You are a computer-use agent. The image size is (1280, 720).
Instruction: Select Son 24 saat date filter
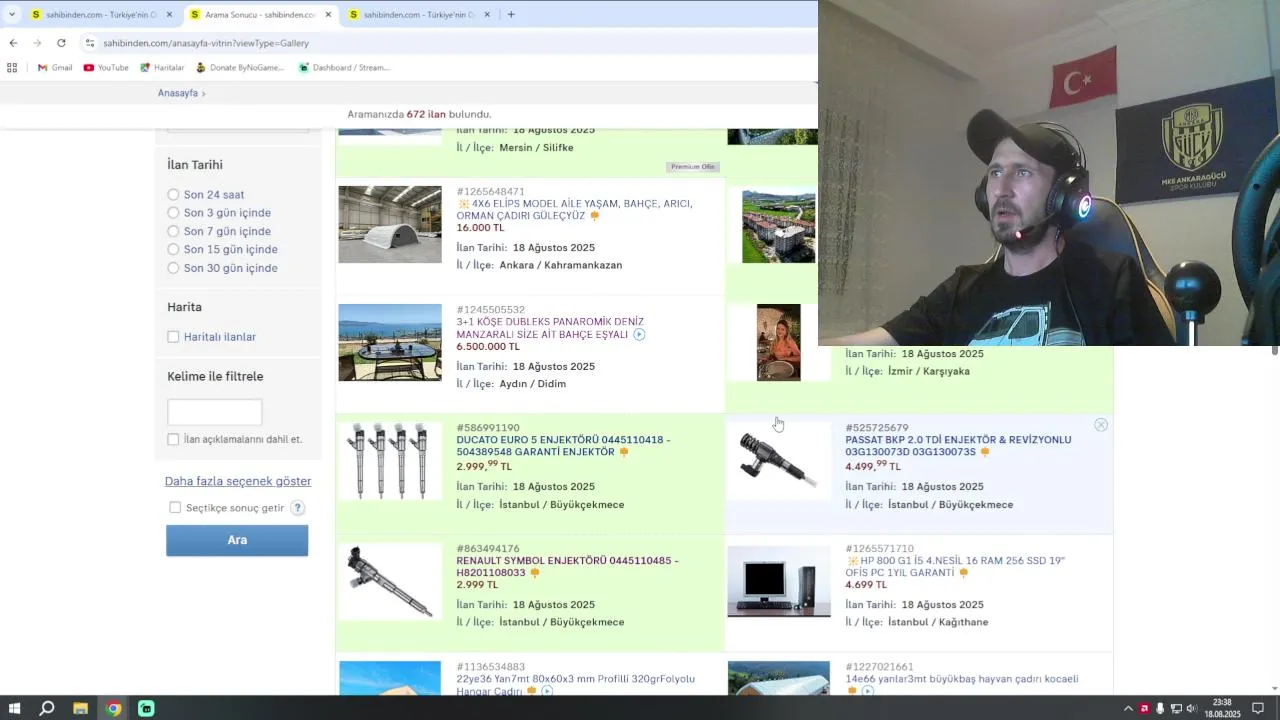(x=173, y=195)
